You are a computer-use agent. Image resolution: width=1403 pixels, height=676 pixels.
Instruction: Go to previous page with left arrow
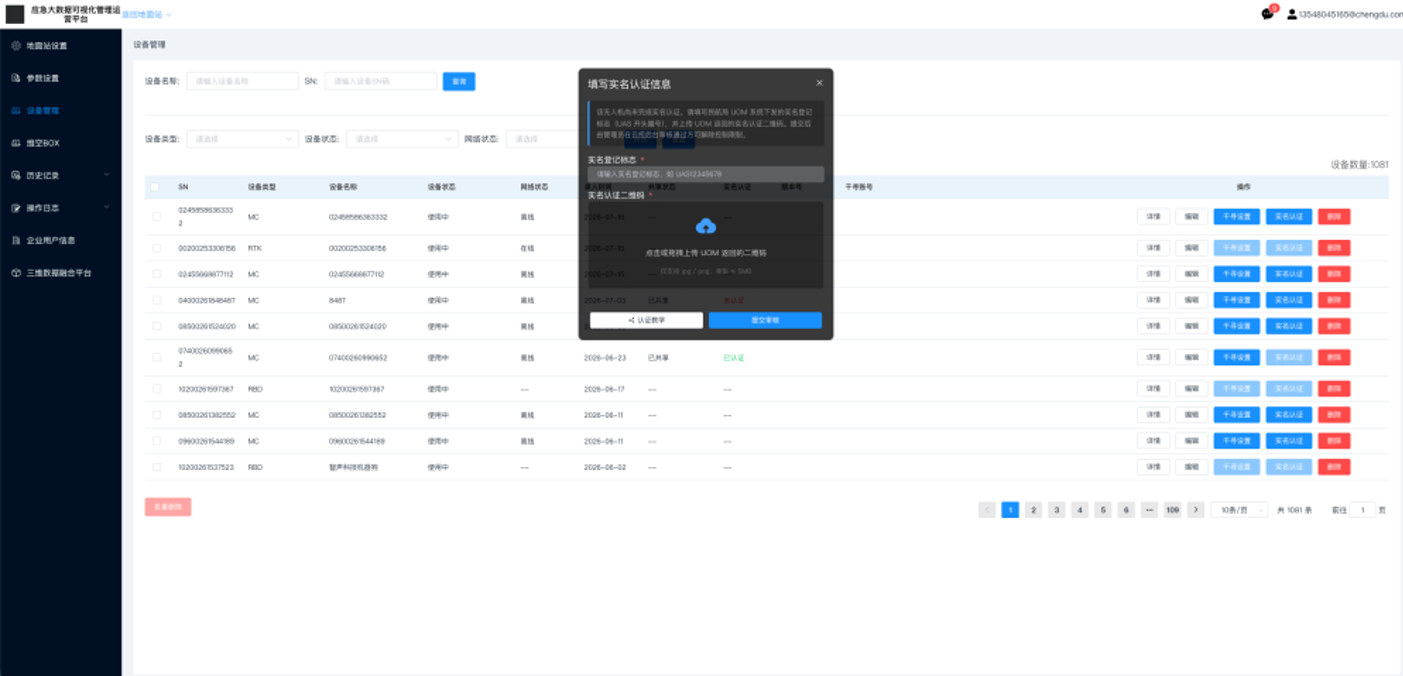click(x=987, y=510)
